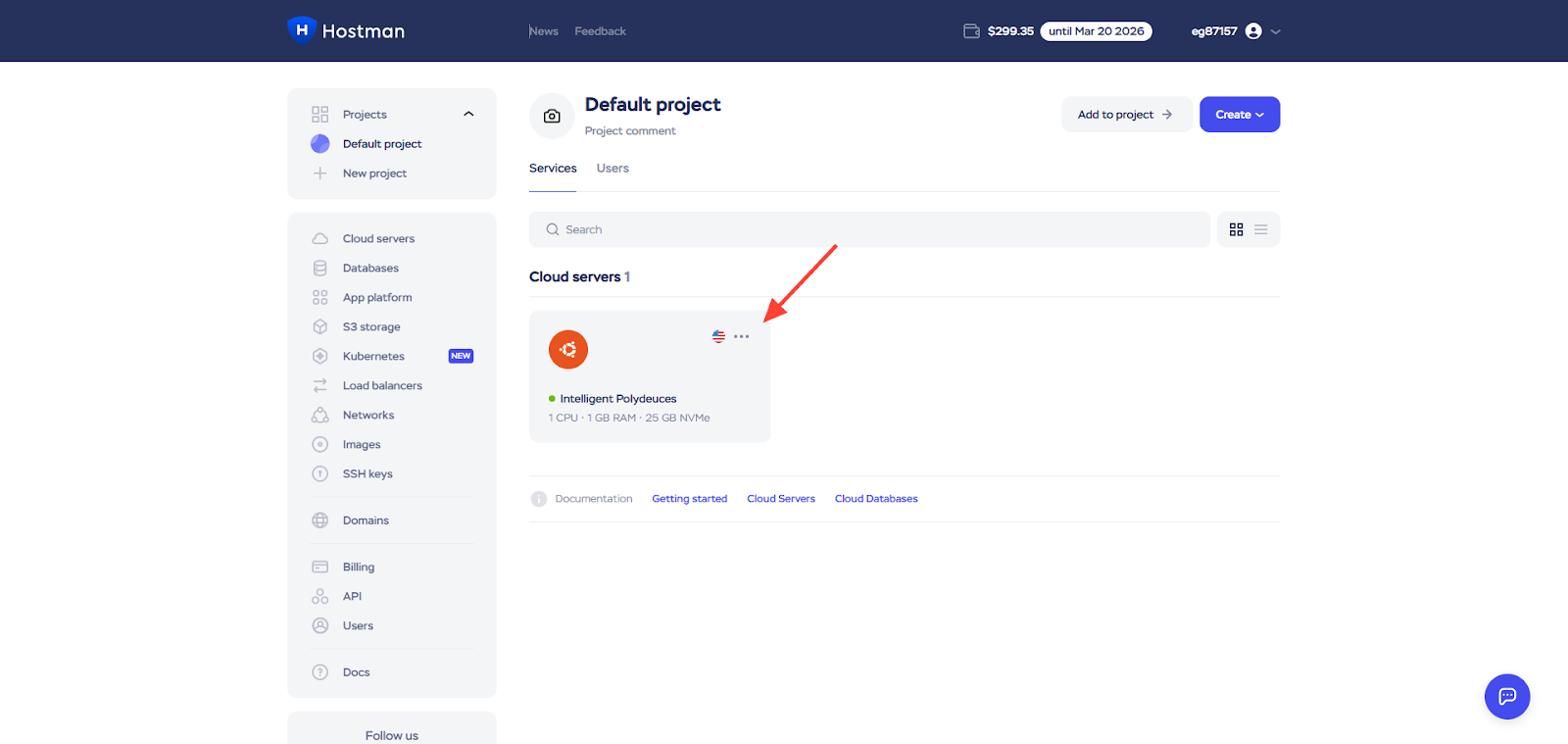Open the Cloud Servers documentation link
The image size is (1568, 744).
coord(781,499)
